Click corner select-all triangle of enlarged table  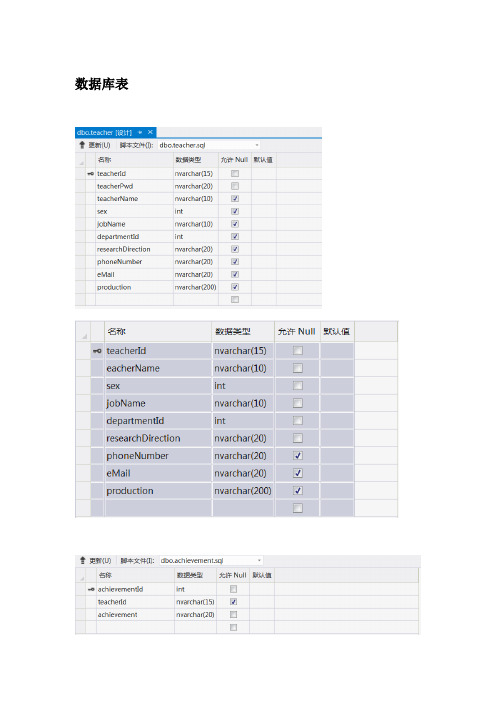tap(84, 336)
